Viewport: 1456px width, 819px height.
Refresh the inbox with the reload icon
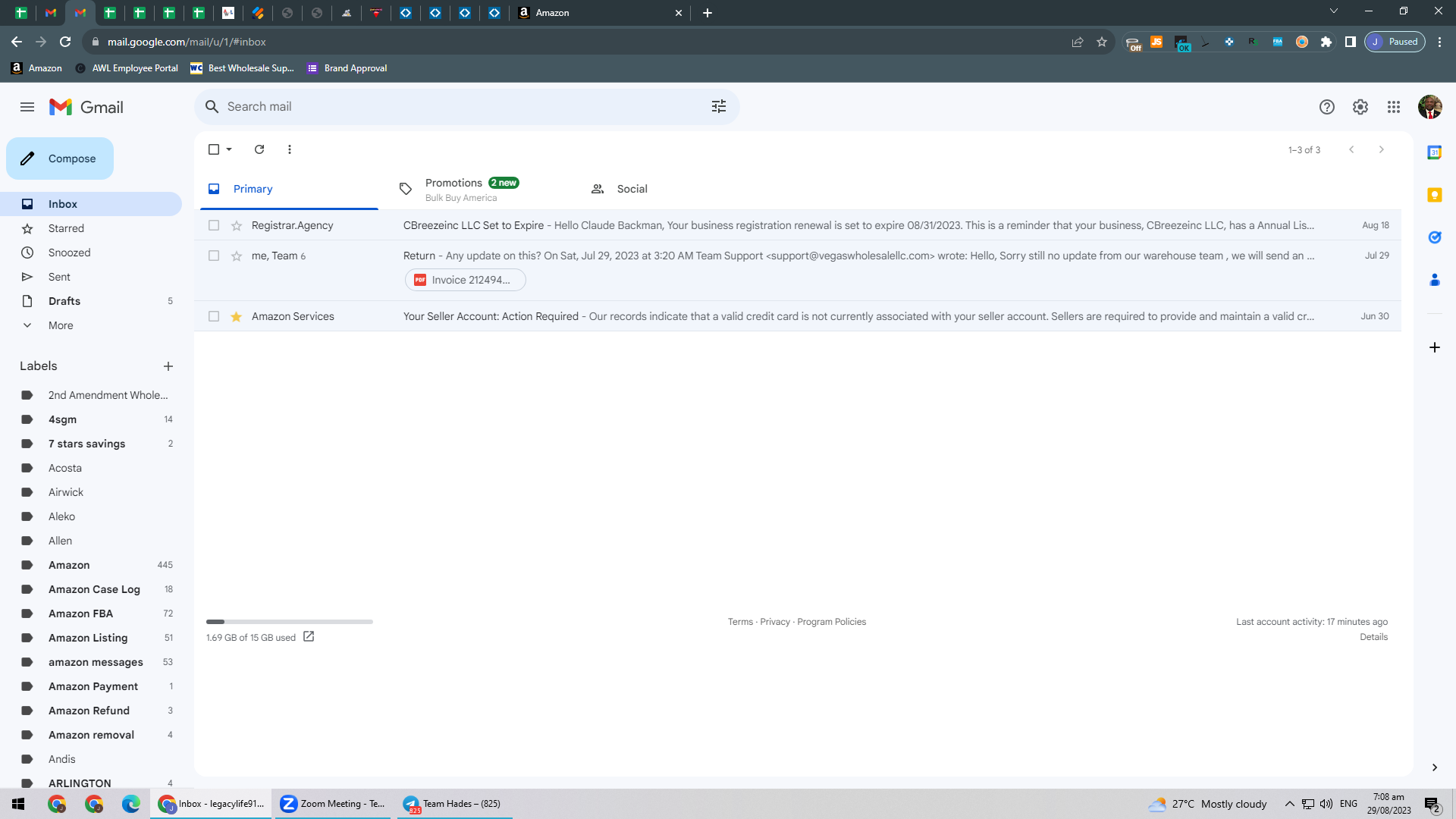tap(259, 149)
